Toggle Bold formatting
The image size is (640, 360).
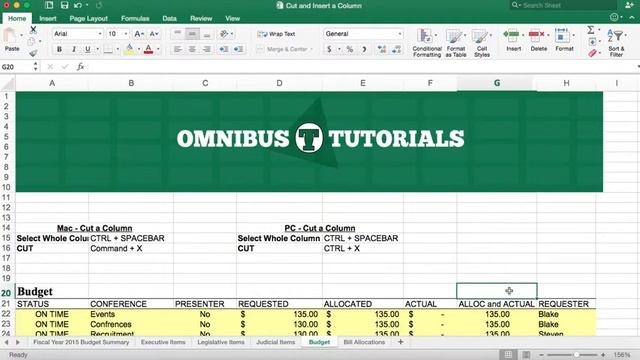[x=59, y=49]
